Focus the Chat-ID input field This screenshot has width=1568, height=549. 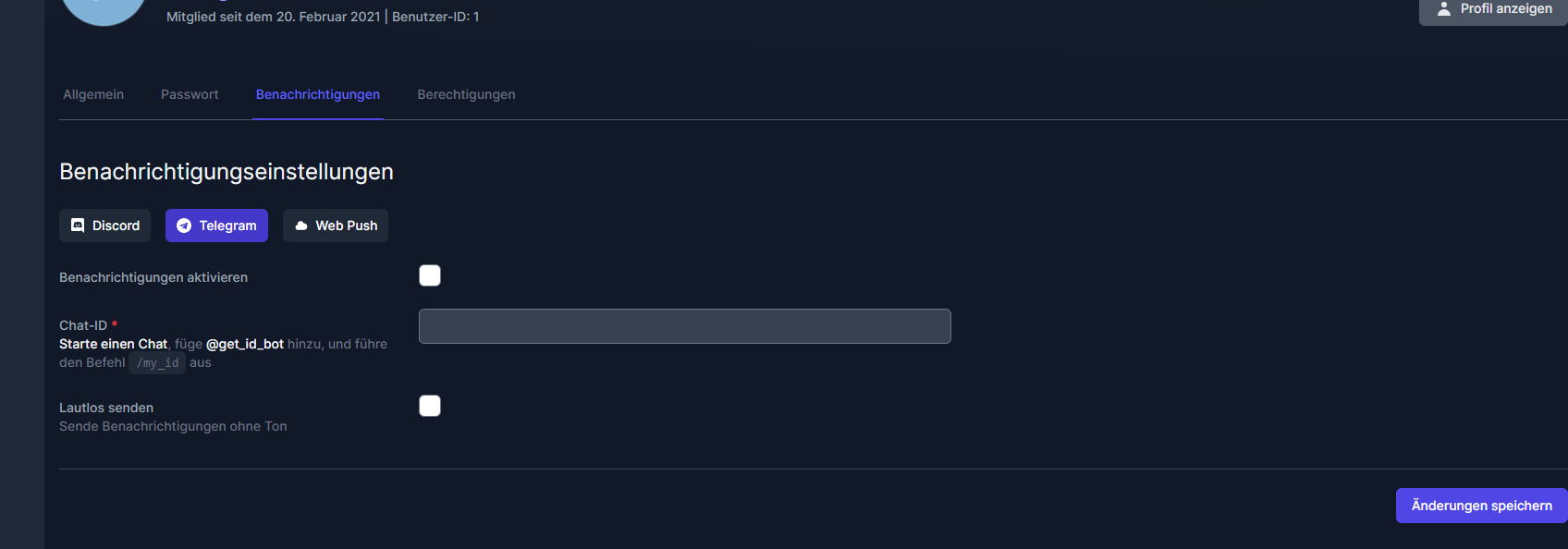[x=684, y=326]
